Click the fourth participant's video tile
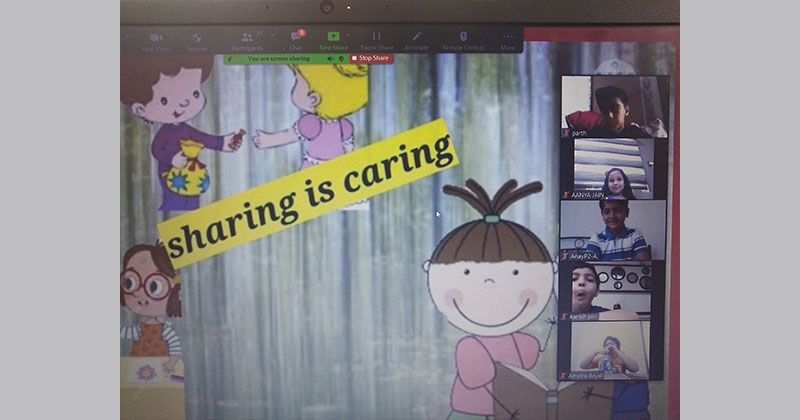The height and width of the screenshot is (420, 800). pyautogui.click(x=614, y=291)
